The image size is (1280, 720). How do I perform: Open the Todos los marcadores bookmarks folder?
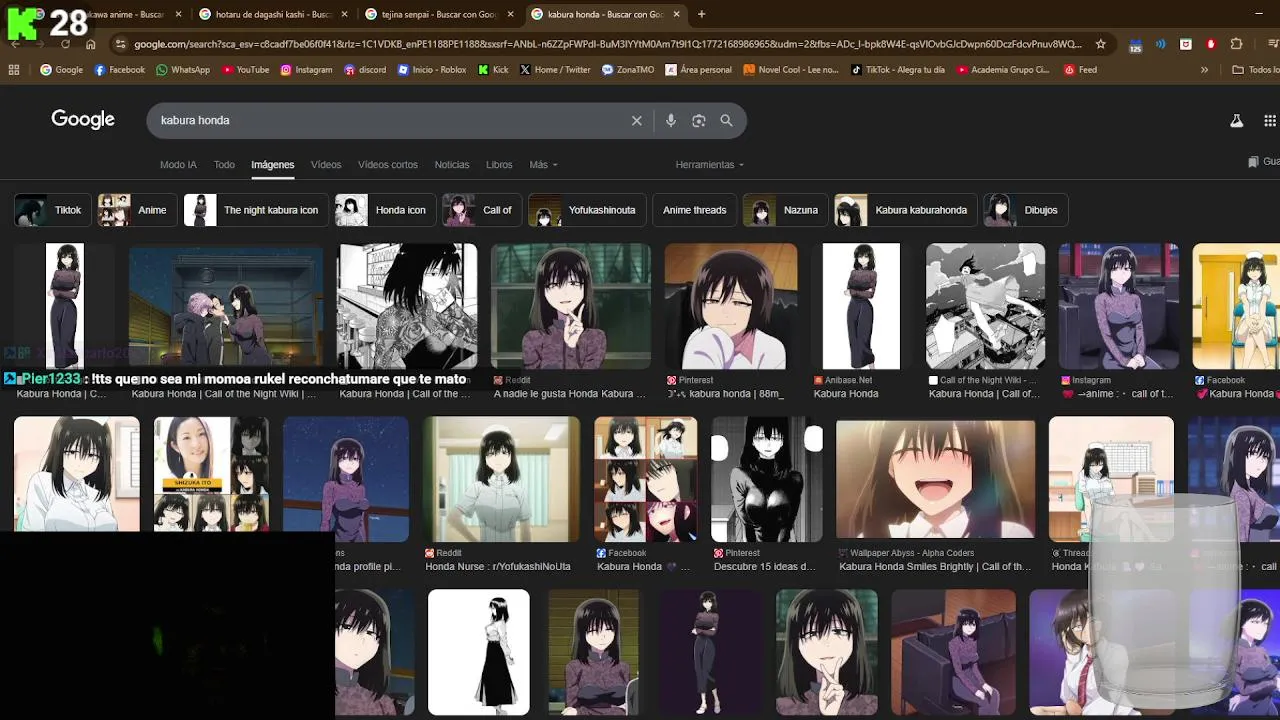1256,70
